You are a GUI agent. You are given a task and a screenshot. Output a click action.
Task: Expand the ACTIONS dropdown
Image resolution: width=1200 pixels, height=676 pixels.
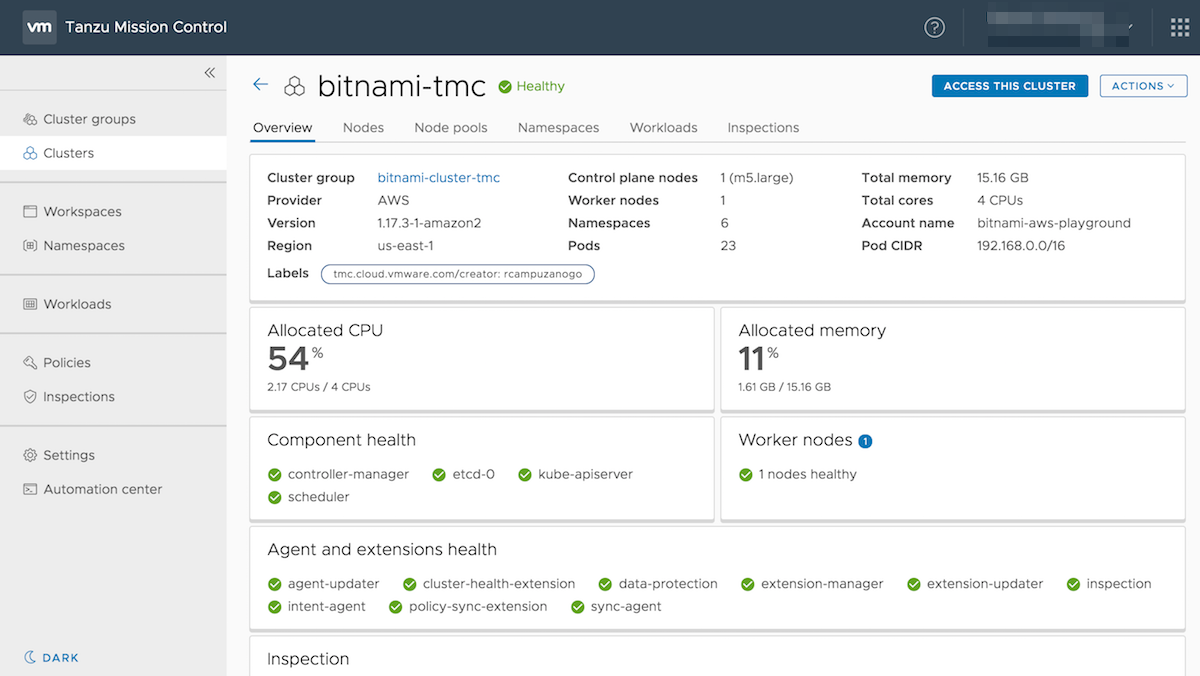point(1143,86)
